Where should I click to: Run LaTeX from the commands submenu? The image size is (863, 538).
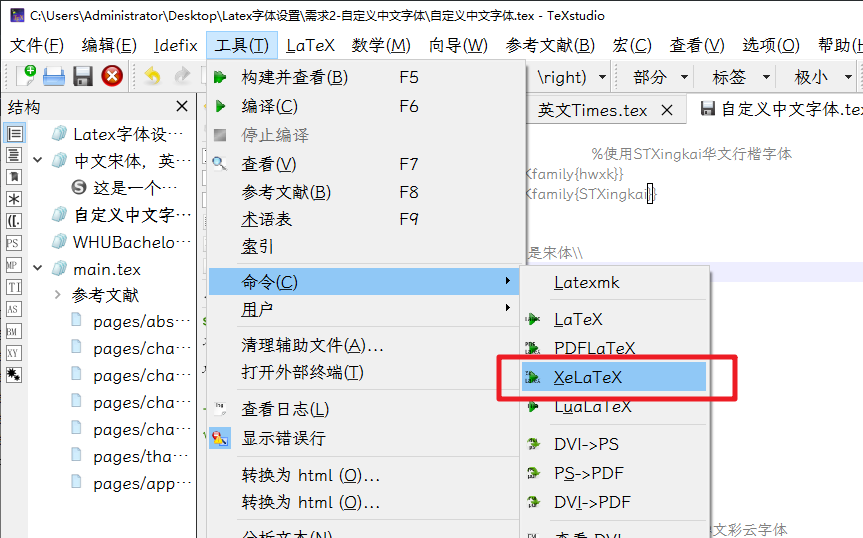click(614, 319)
